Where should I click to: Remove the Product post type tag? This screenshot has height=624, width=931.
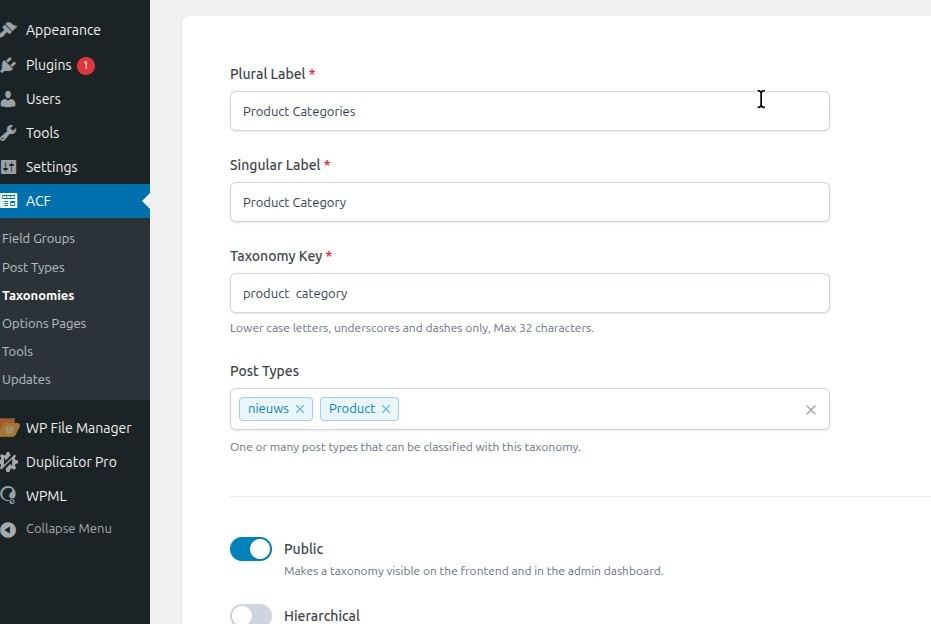point(386,409)
